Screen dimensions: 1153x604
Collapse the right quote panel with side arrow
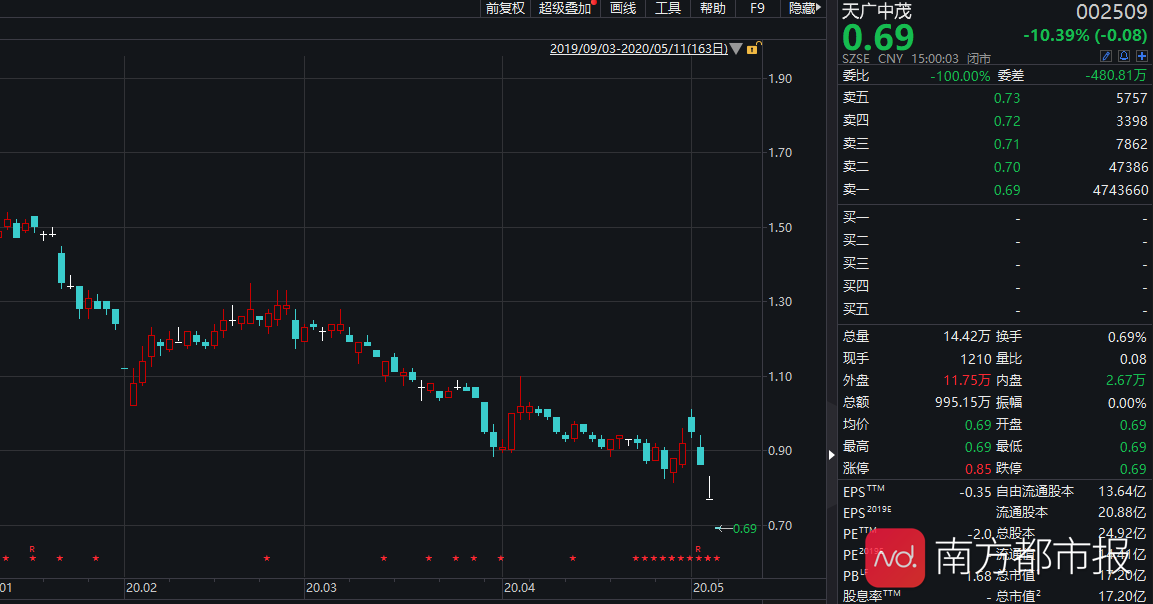coord(832,455)
